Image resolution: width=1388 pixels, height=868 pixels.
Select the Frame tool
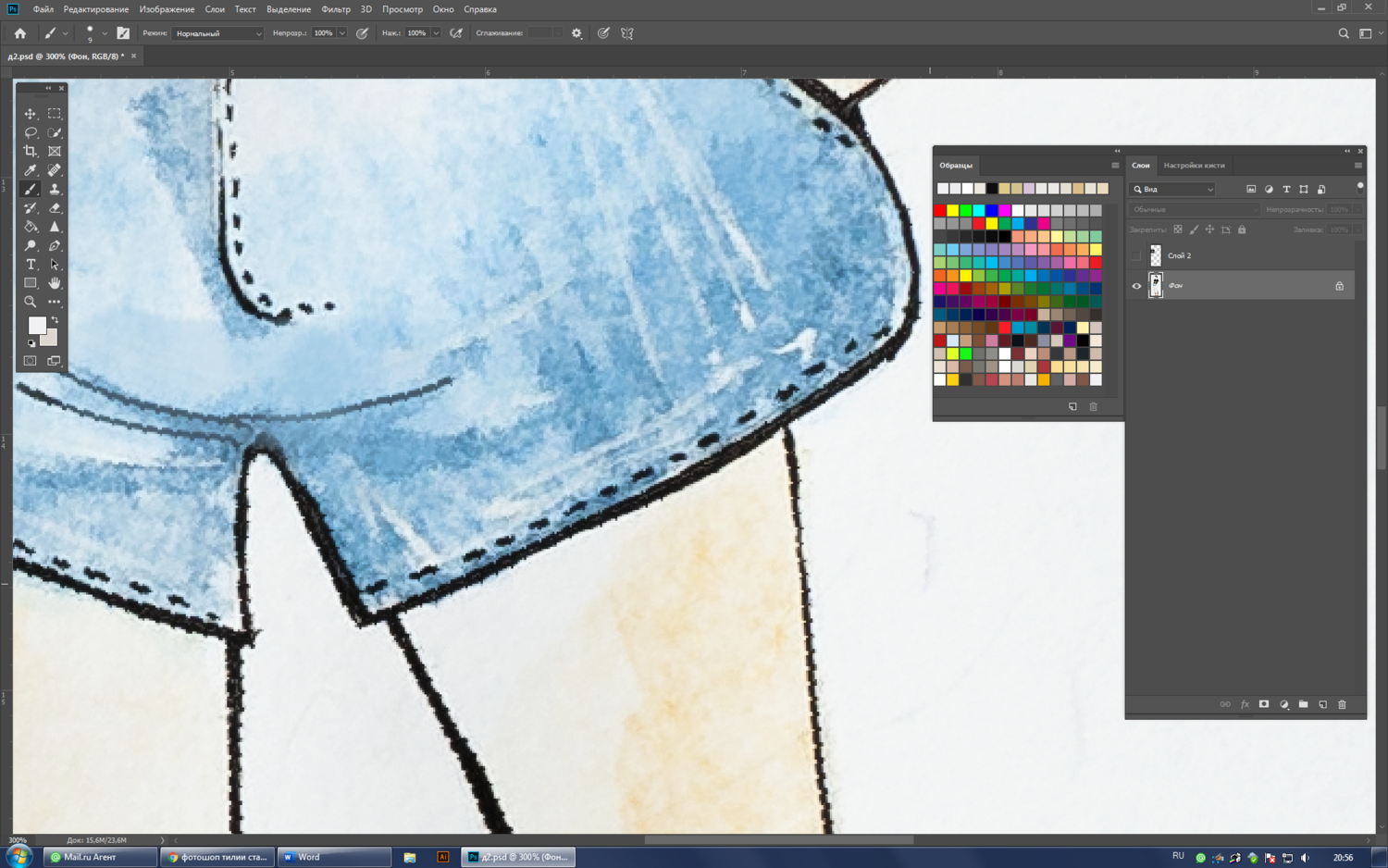[x=55, y=151]
